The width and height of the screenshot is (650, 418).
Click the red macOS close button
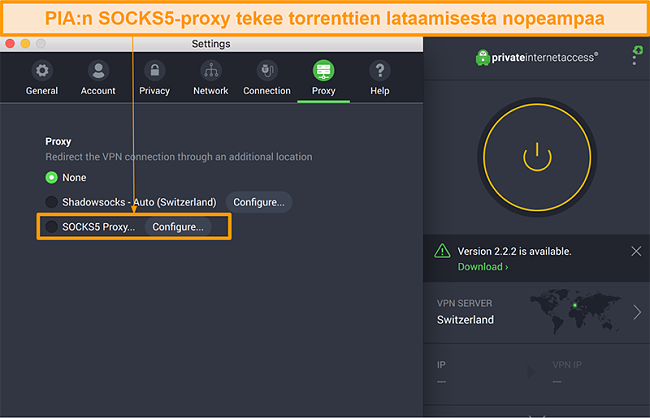pyautogui.click(x=10, y=45)
